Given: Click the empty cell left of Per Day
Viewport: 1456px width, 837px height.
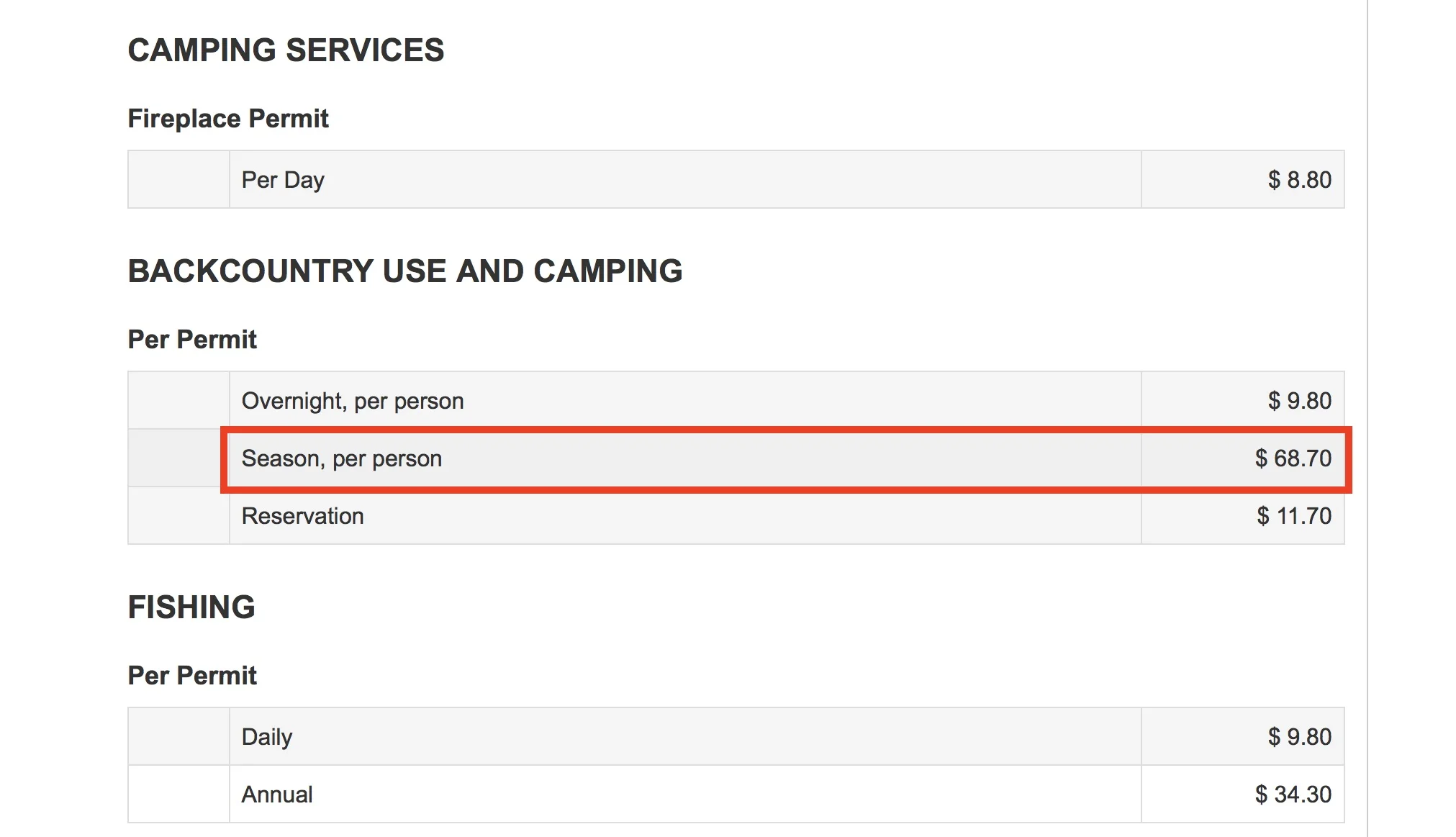Looking at the screenshot, I should coord(178,179).
